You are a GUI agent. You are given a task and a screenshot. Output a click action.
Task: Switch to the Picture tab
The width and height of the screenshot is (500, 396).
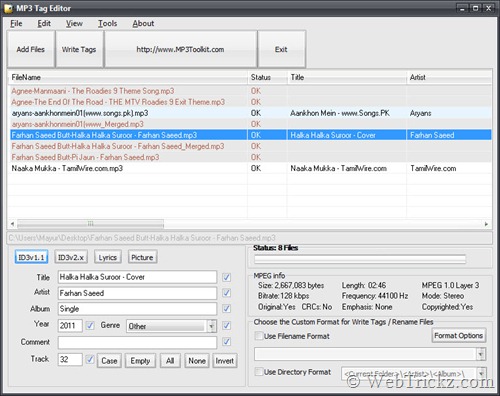coord(142,257)
